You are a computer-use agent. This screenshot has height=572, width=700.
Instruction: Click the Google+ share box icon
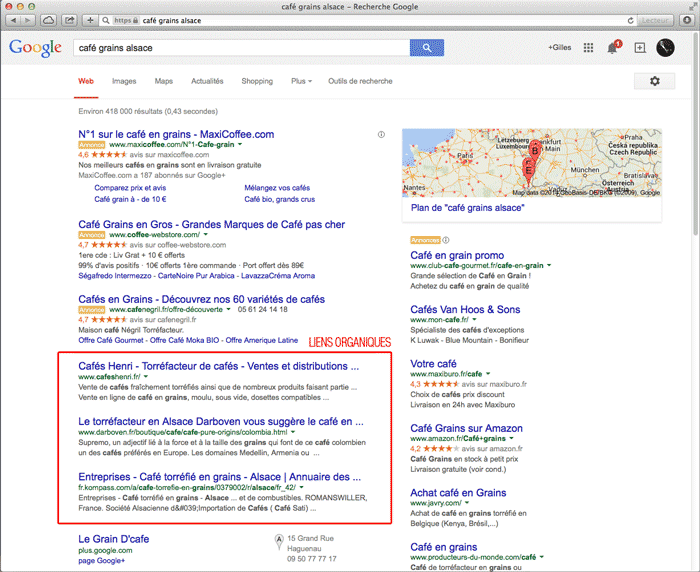640,48
